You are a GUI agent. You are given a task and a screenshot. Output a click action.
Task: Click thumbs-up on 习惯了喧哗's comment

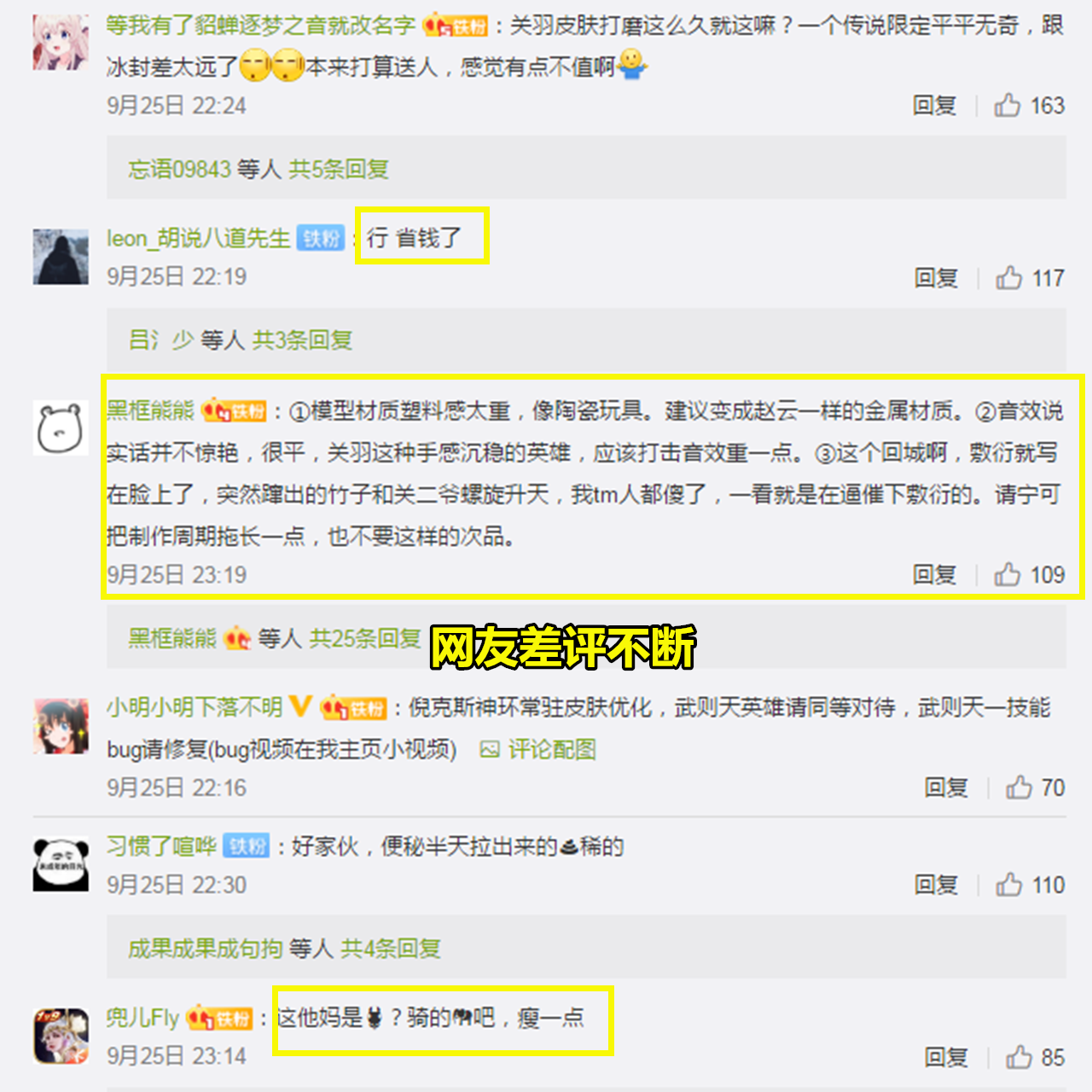[1009, 884]
